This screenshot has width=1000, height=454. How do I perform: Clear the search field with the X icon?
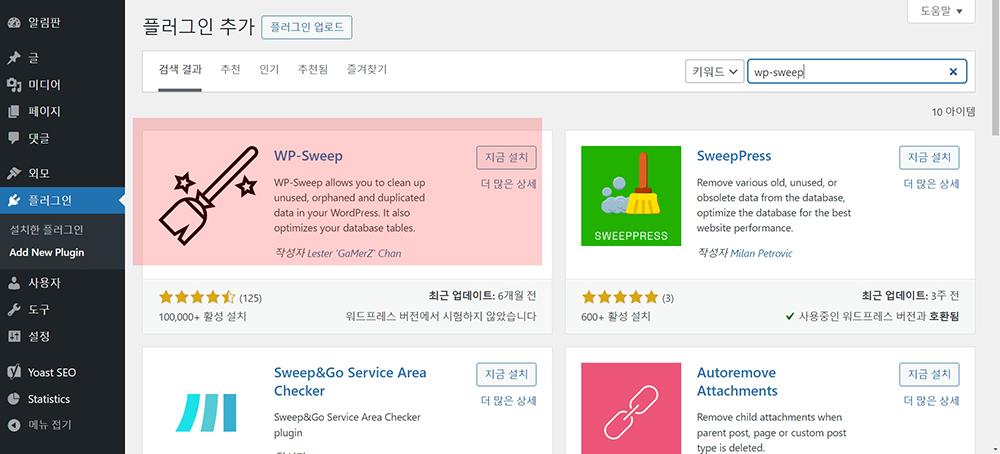[x=953, y=72]
